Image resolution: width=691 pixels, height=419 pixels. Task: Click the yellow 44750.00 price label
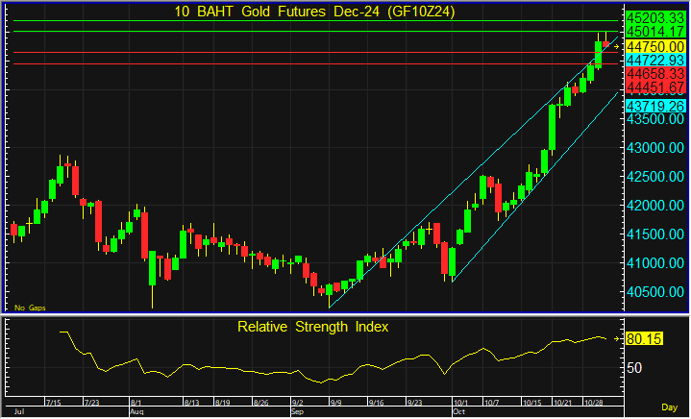click(655, 46)
